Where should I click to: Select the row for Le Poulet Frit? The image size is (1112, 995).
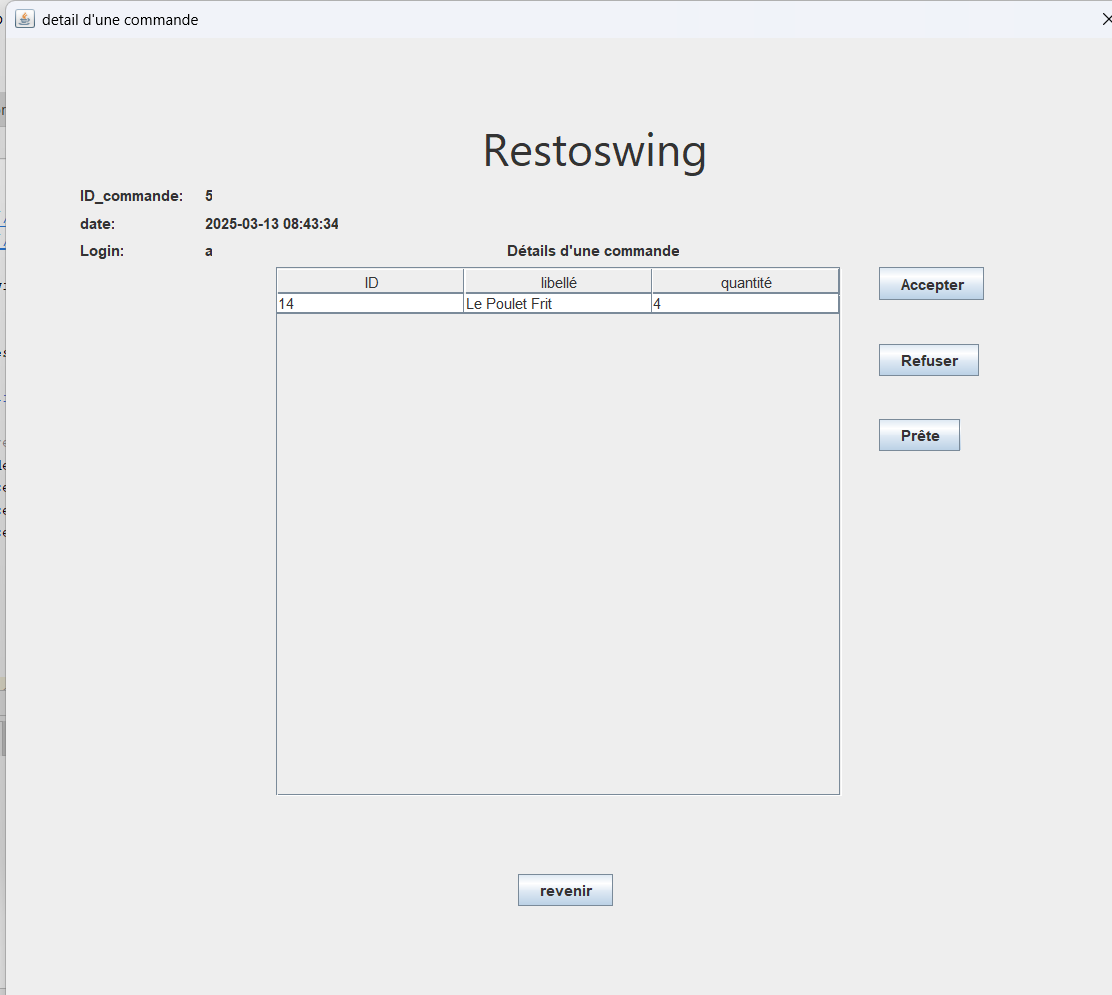pos(557,303)
